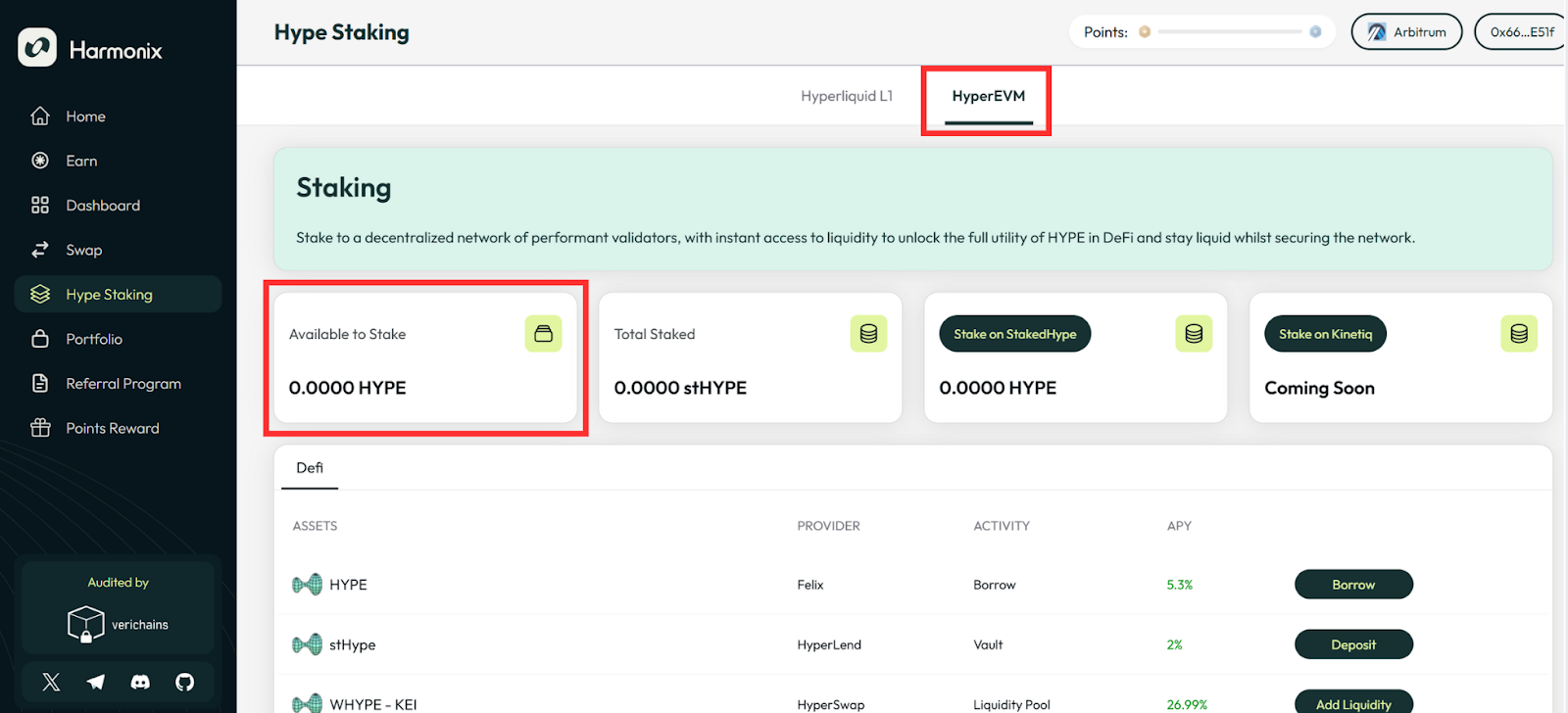Click the Harmonix logo icon
The height and width of the screenshot is (713, 1568).
pyautogui.click(x=37, y=48)
